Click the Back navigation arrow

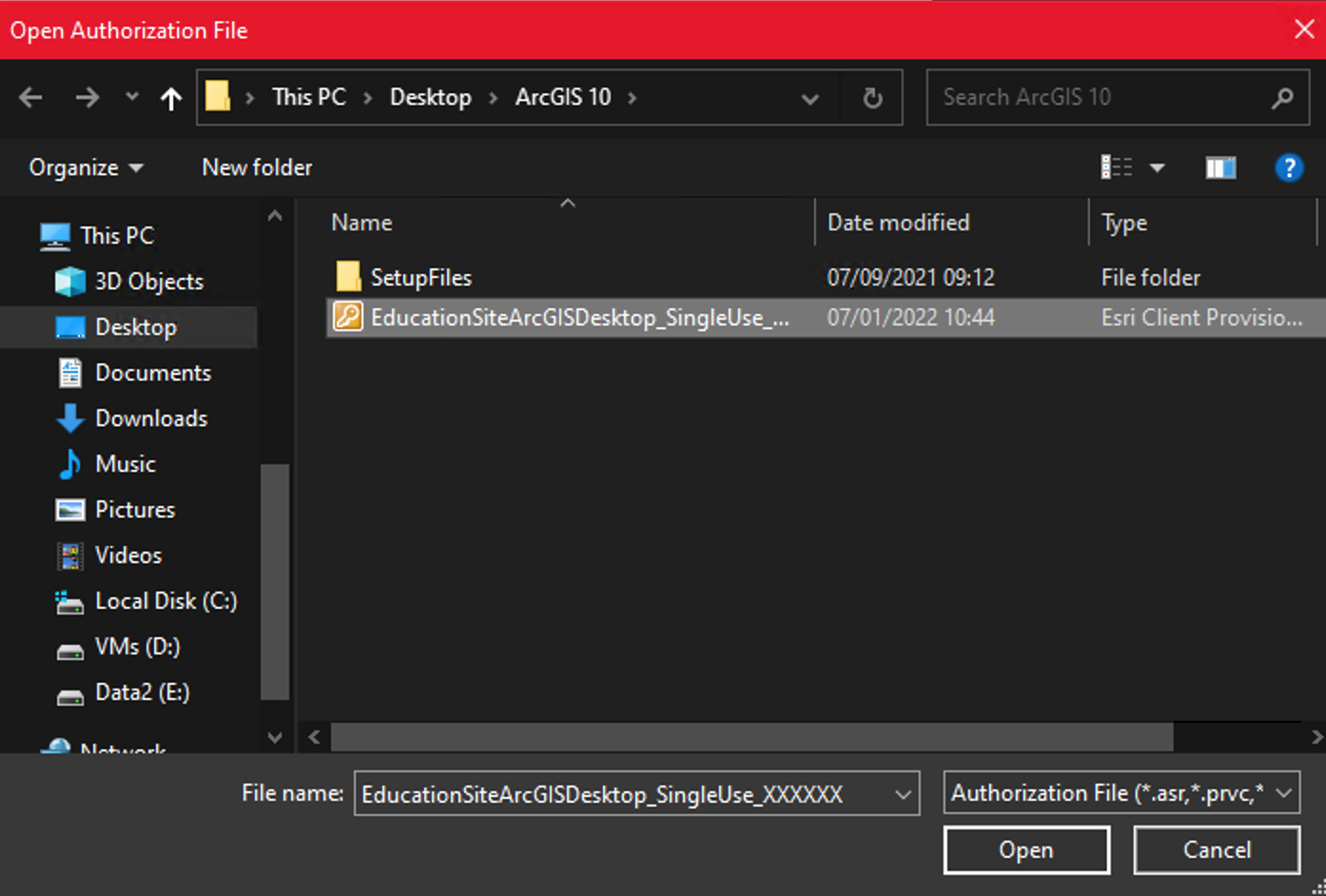[30, 97]
